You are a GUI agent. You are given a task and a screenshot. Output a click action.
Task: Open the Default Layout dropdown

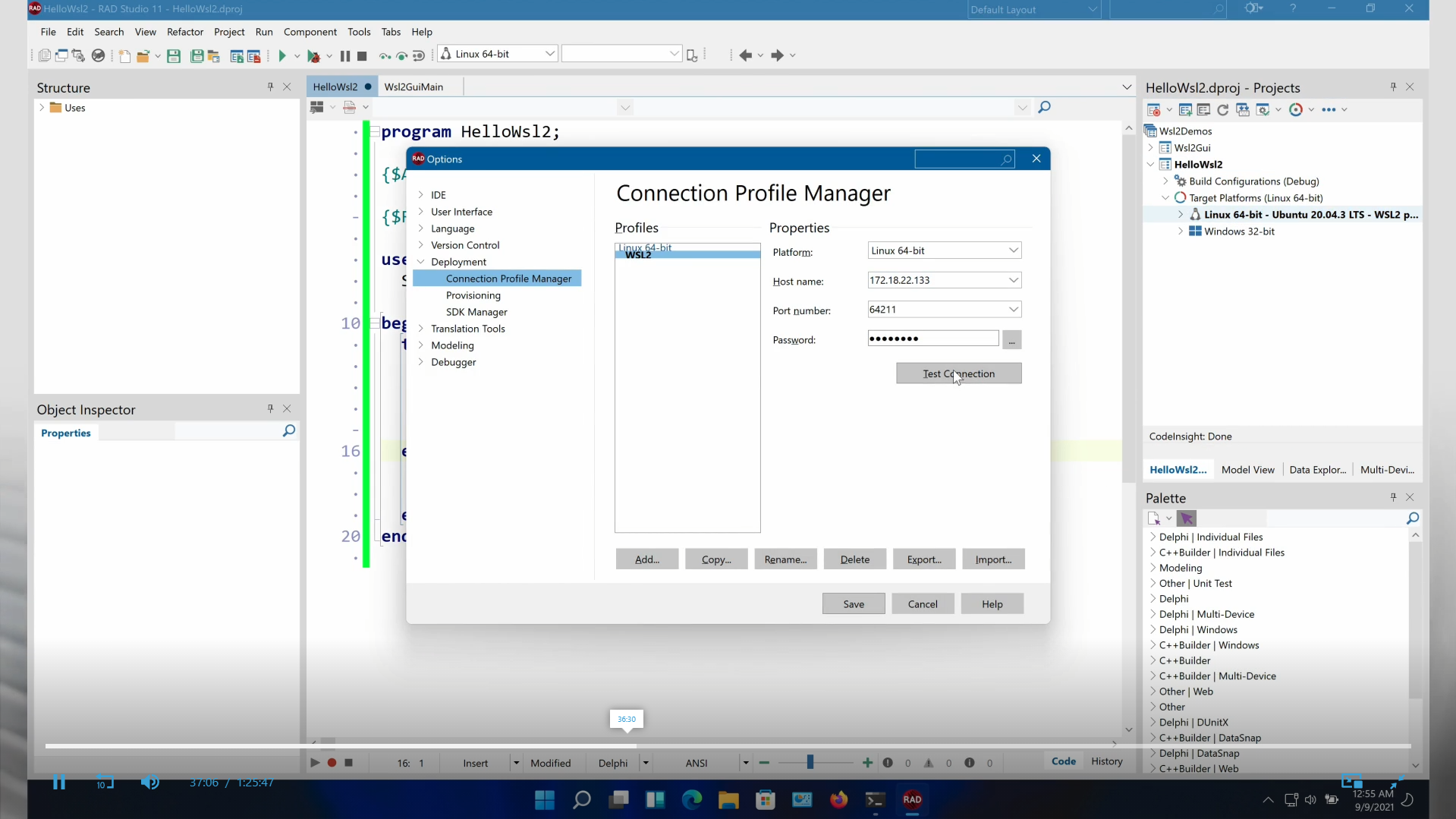click(x=1092, y=10)
